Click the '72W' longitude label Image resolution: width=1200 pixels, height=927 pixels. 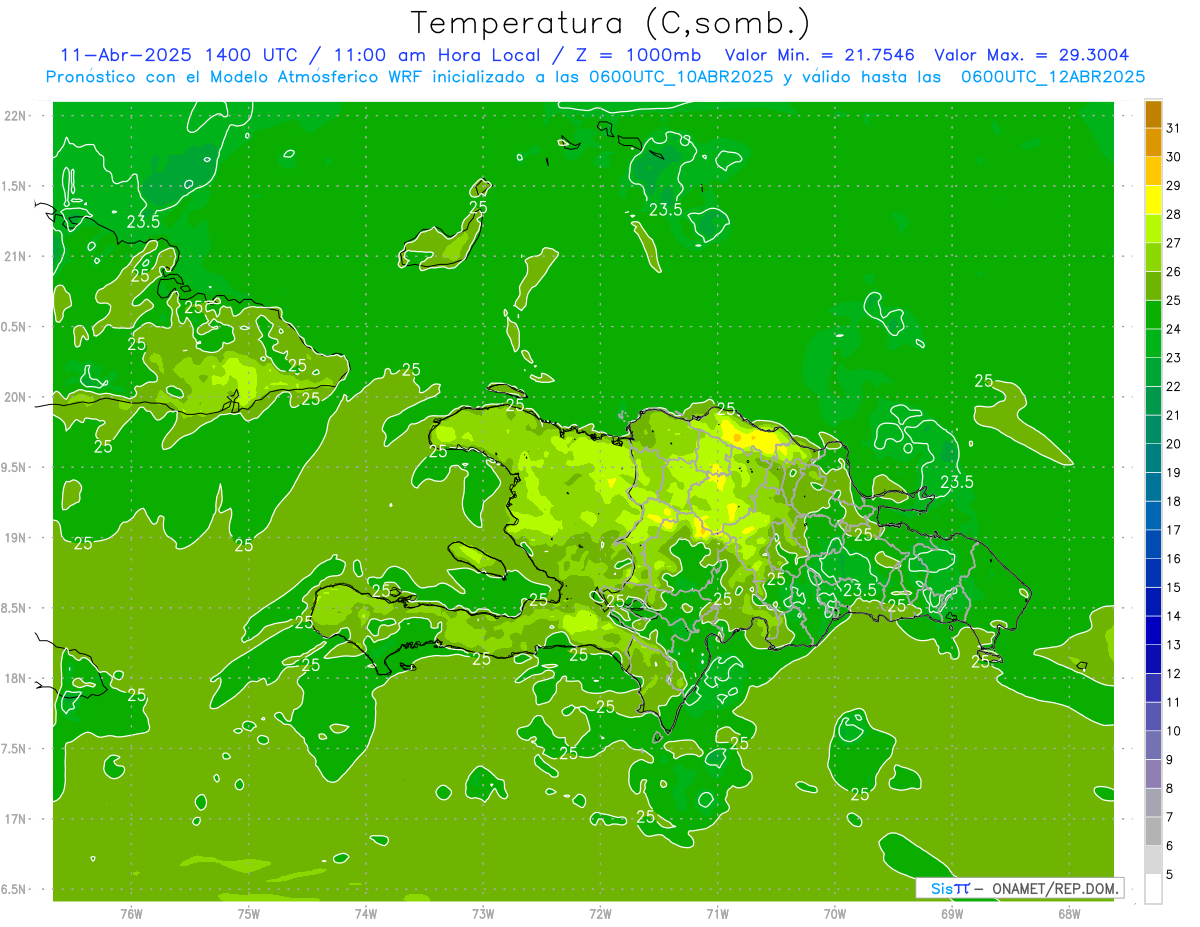click(x=601, y=914)
